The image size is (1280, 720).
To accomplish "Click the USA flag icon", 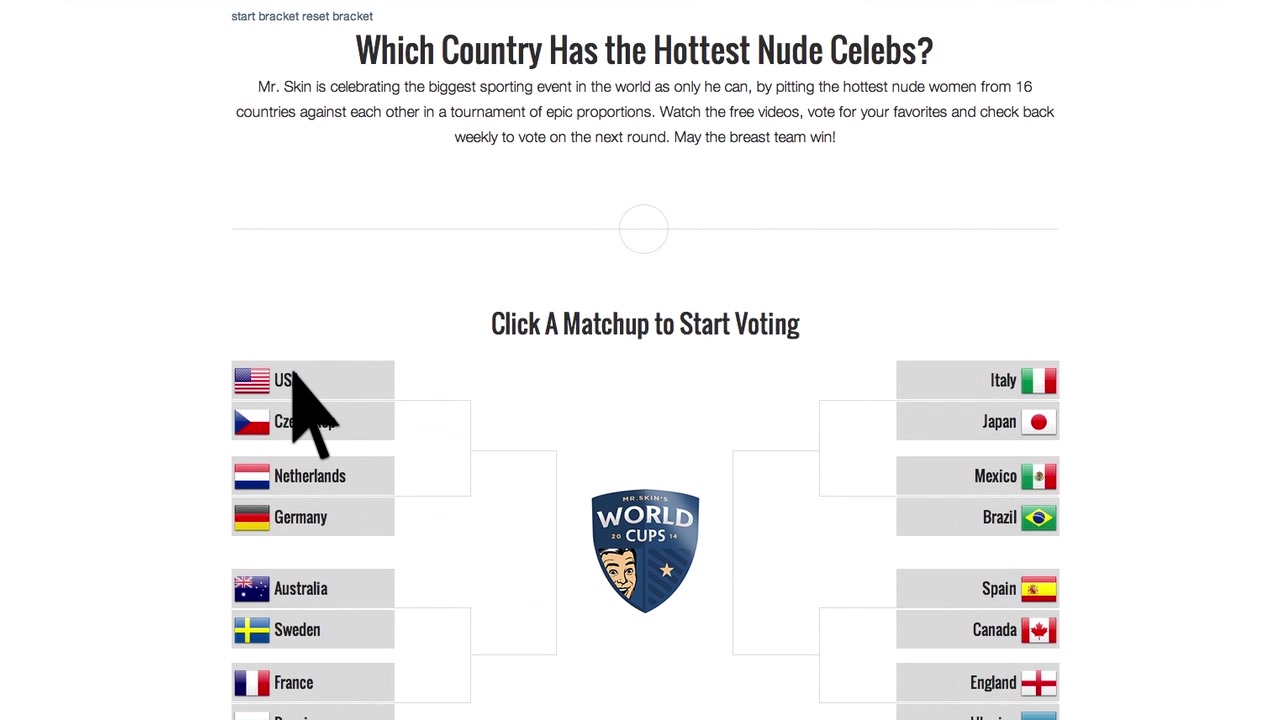I will tap(252, 380).
